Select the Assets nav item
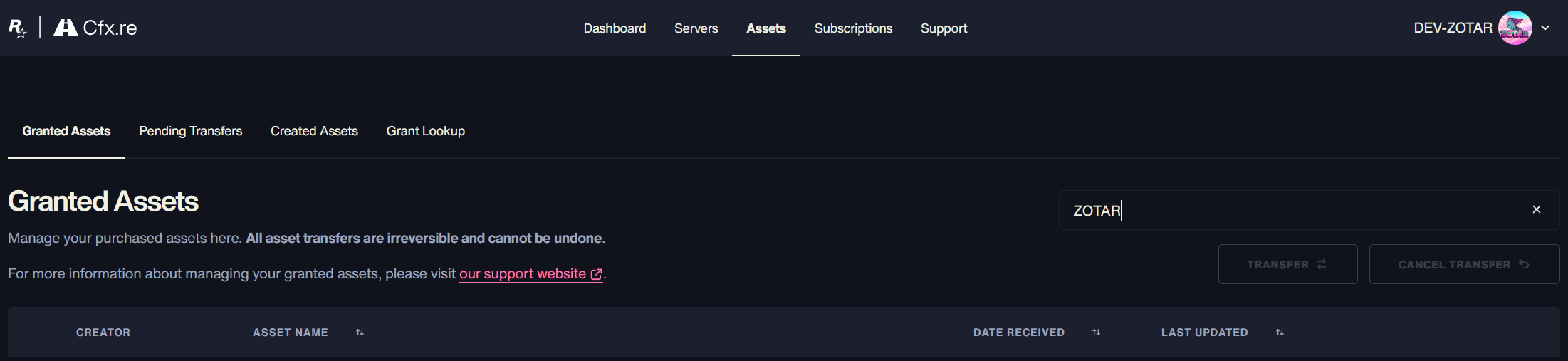 [x=765, y=28]
